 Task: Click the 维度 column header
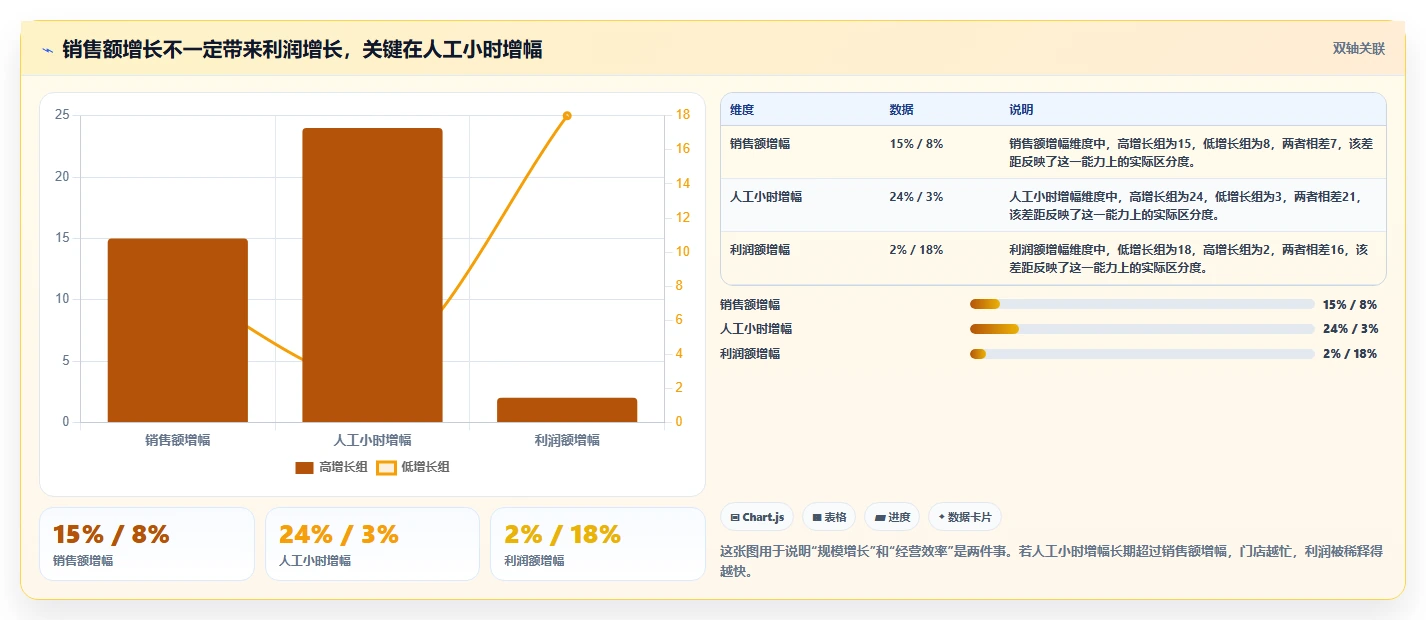coord(742,109)
